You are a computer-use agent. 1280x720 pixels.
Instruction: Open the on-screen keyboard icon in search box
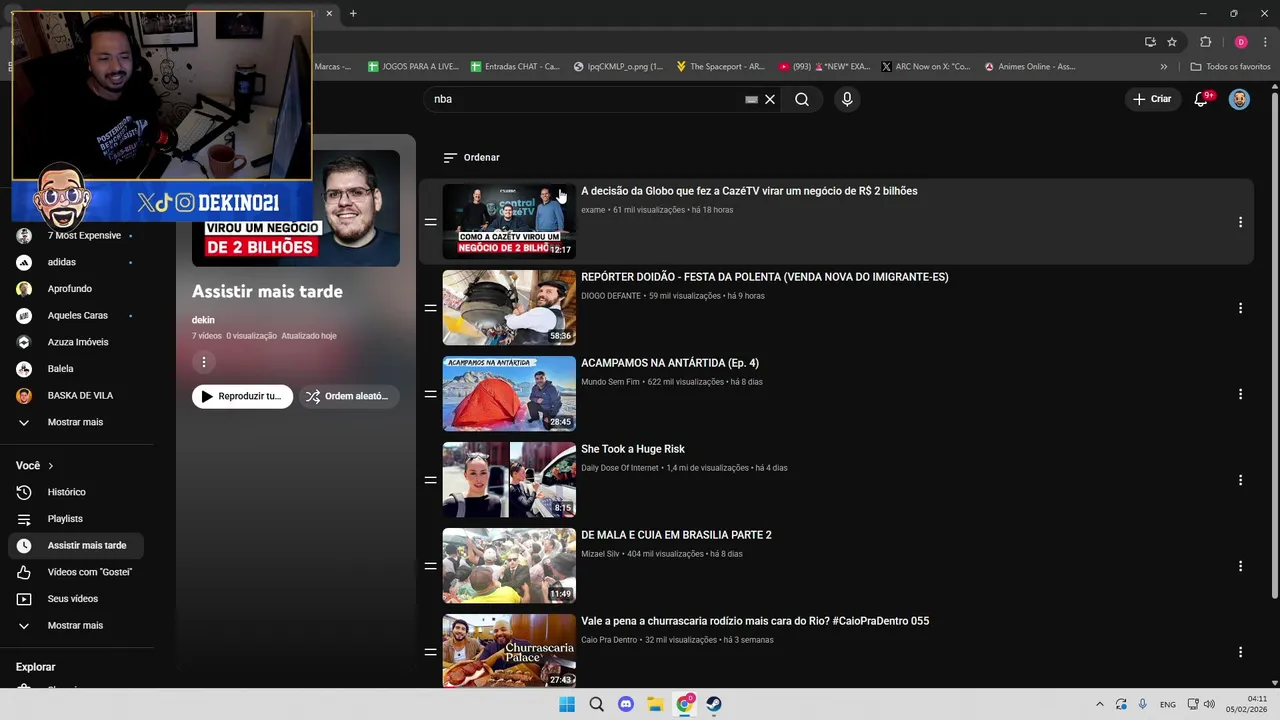[752, 99]
